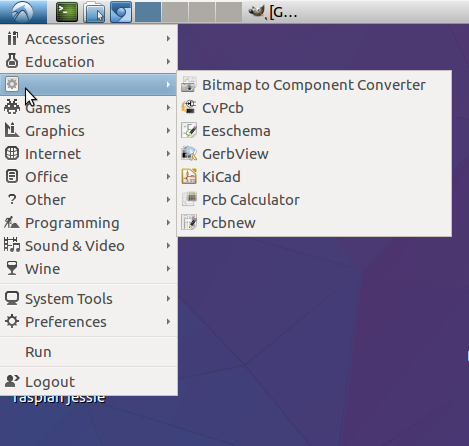Click the CvPcb label text
Image resolution: width=469 pixels, height=446 pixels.
[223, 108]
